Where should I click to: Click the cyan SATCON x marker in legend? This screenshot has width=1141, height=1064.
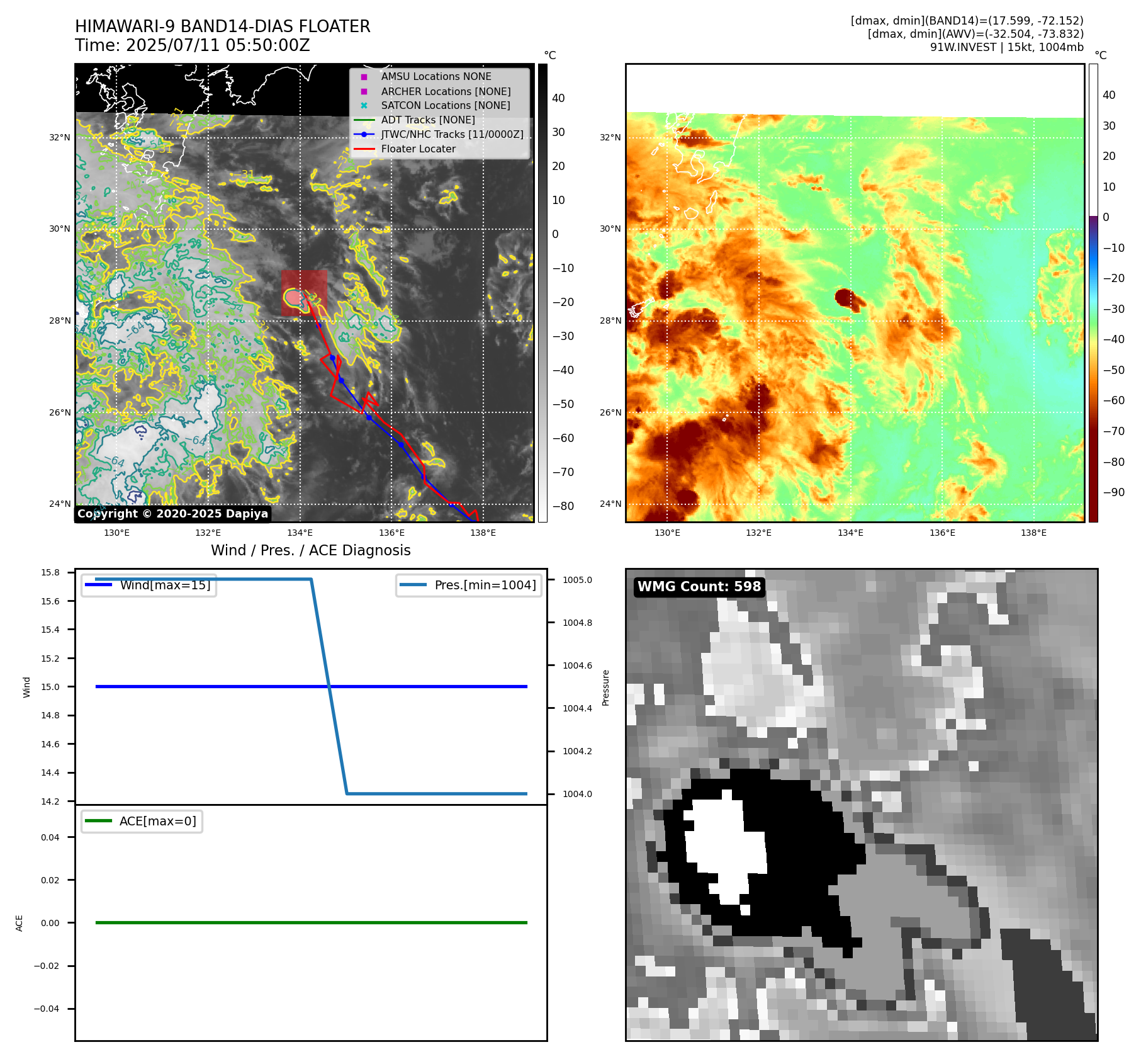tap(364, 105)
